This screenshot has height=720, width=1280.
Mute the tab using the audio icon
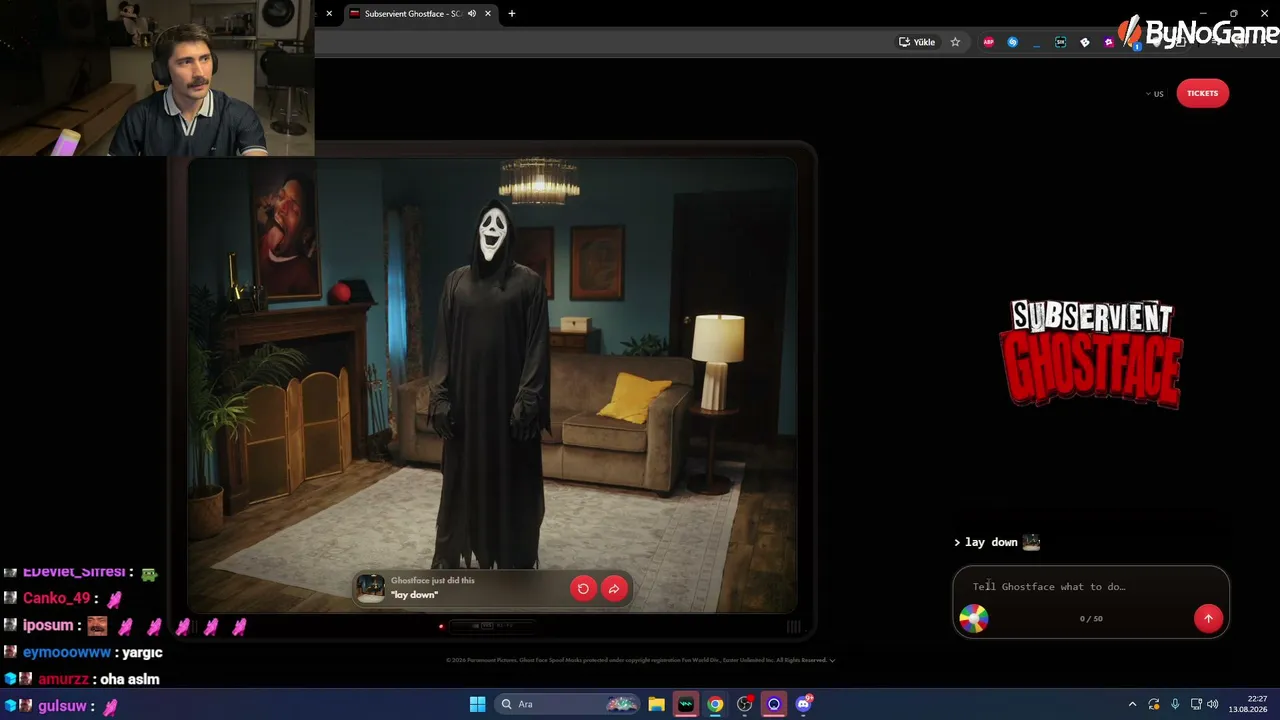coord(472,14)
